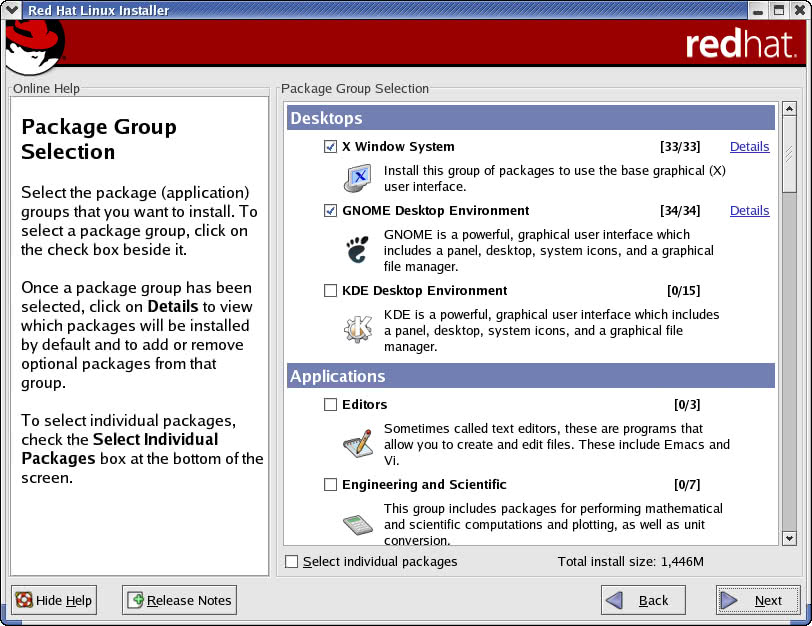Click the KDE gear icon

pyautogui.click(x=358, y=329)
